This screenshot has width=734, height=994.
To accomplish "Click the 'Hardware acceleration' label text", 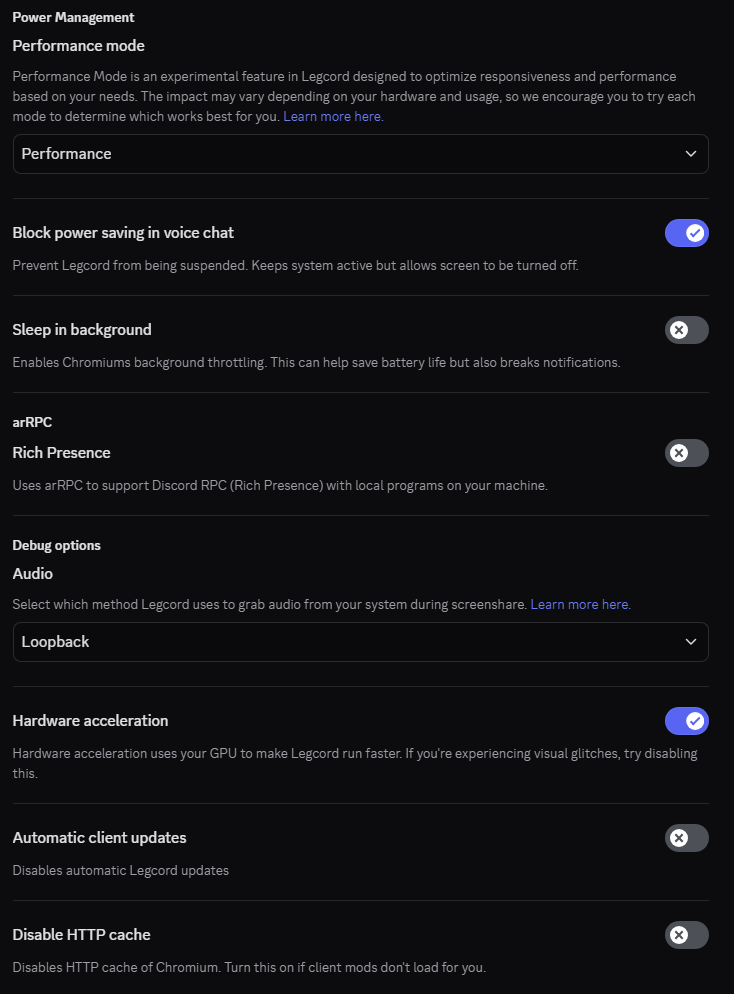I will tap(90, 721).
